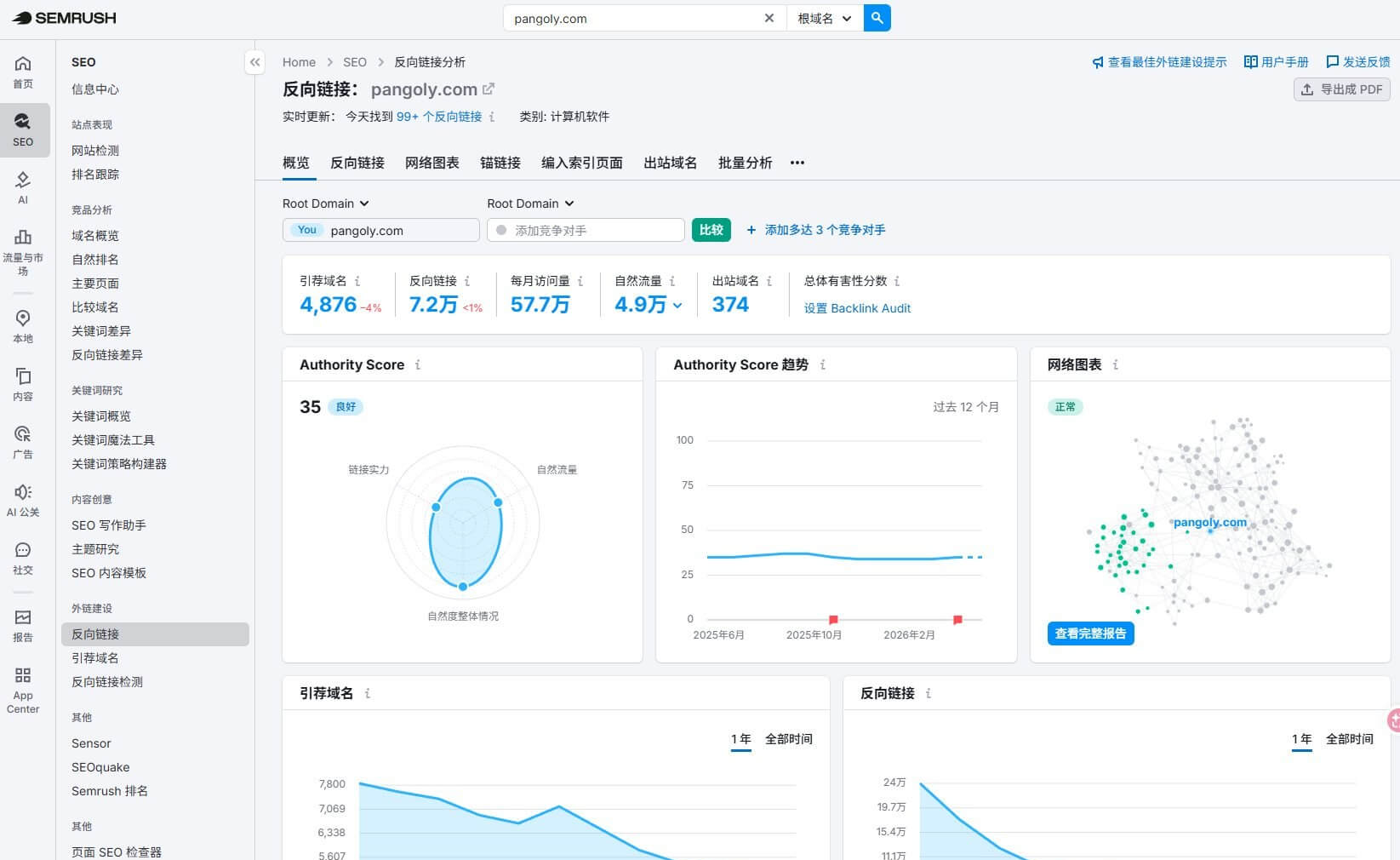Click info icon beside Authority Score title
The width and height of the screenshot is (1400, 860).
[x=418, y=364]
